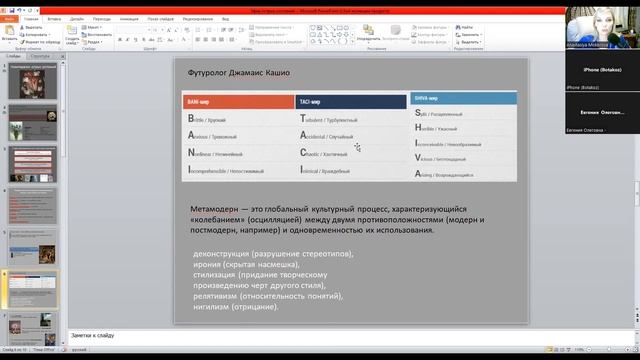The width and height of the screenshot is (640, 360).
Task: Switch to Переходы (Transitions) ribbon tab
Action: coord(102,19)
